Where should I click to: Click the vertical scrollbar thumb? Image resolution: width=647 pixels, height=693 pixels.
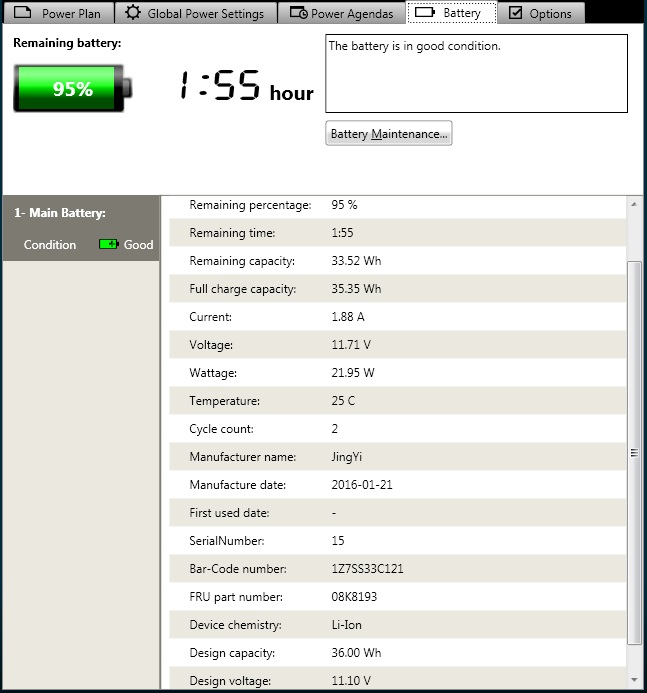[x=634, y=452]
